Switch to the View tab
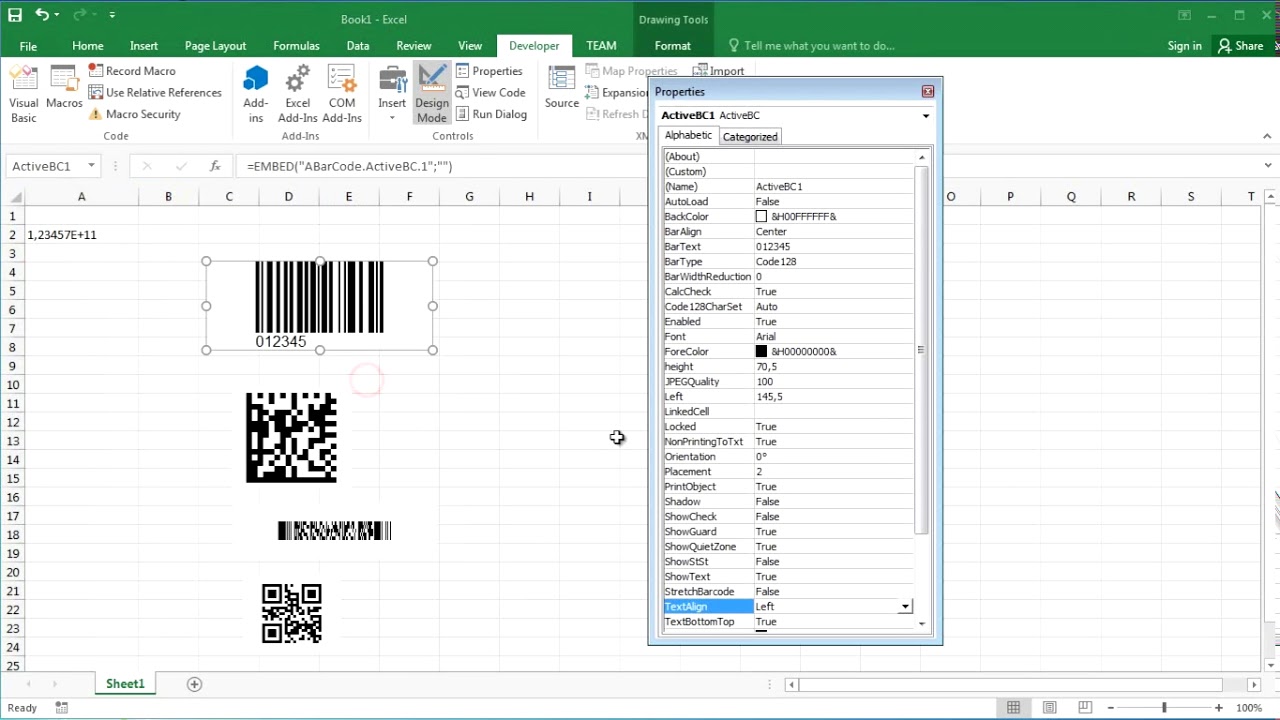The height and width of the screenshot is (720, 1280). point(470,46)
